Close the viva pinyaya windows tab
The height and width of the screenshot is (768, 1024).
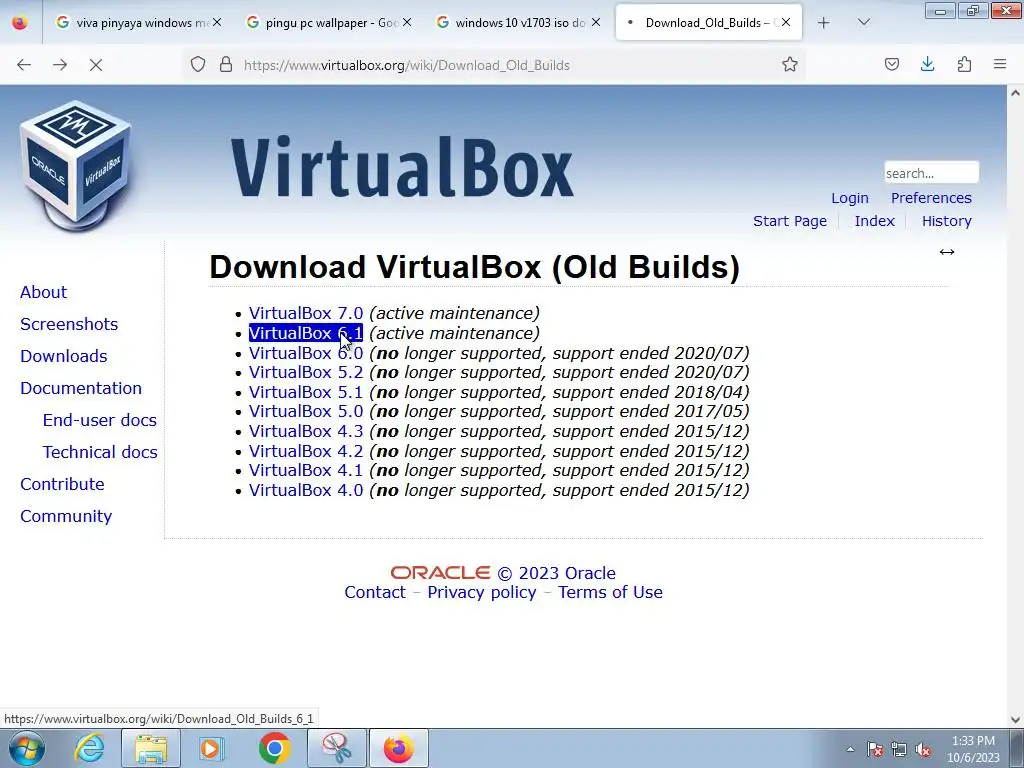pos(217,23)
